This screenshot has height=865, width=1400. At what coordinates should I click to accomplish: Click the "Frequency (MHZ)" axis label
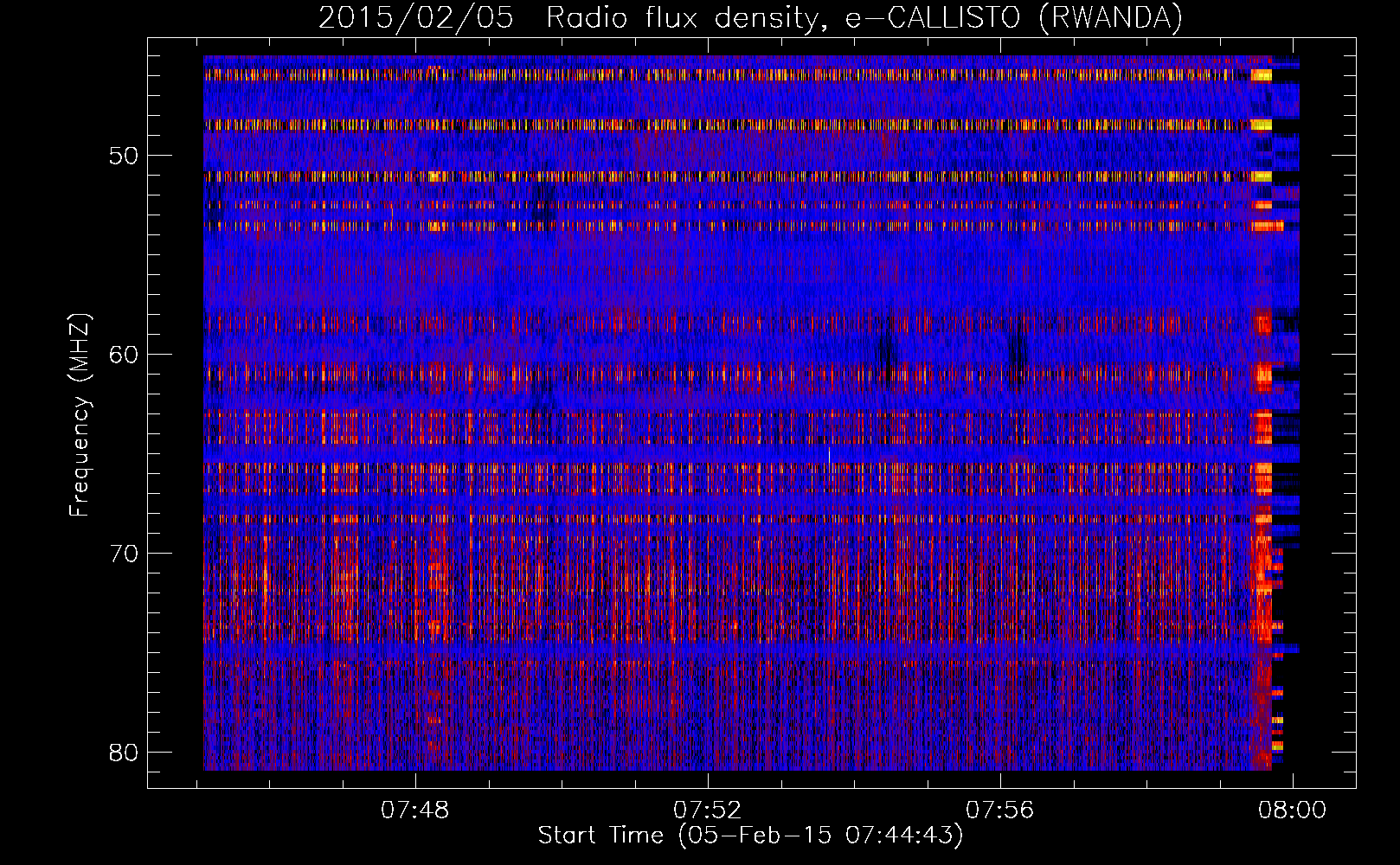[80, 415]
